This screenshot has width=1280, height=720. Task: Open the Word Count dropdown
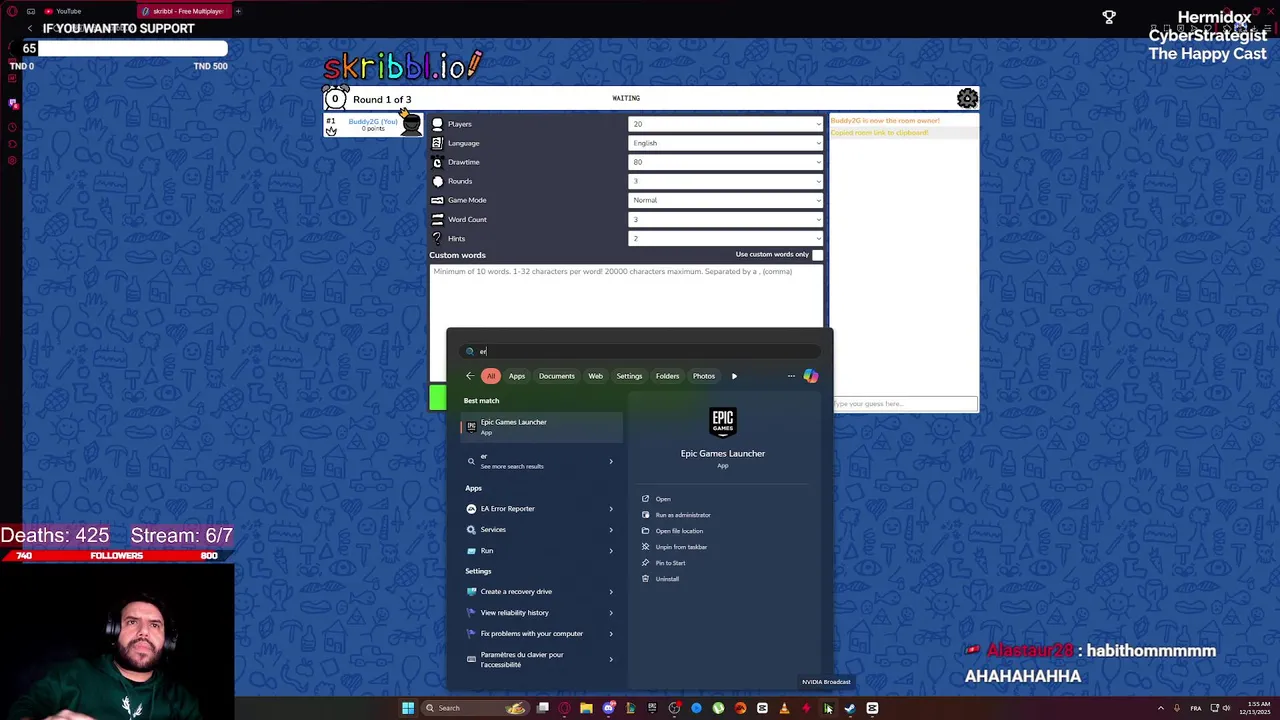click(x=726, y=219)
